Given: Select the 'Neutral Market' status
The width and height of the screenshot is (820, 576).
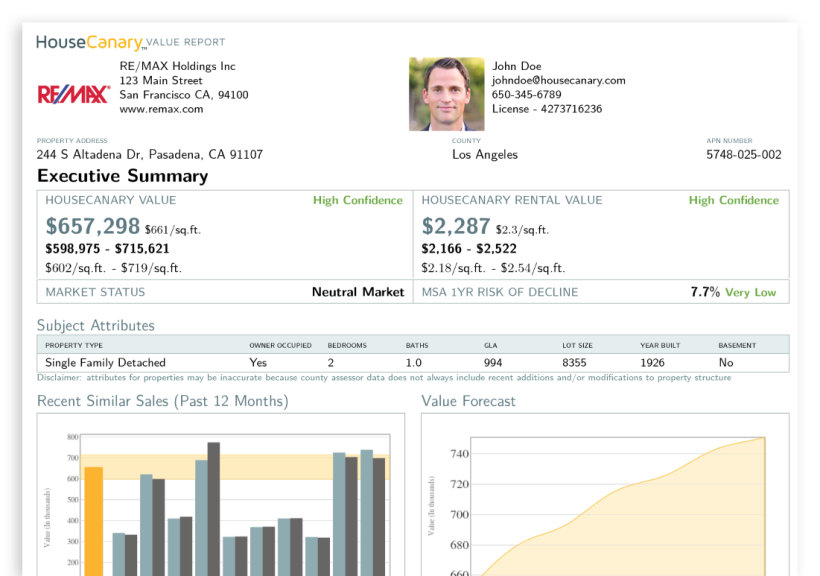Looking at the screenshot, I should tap(358, 292).
